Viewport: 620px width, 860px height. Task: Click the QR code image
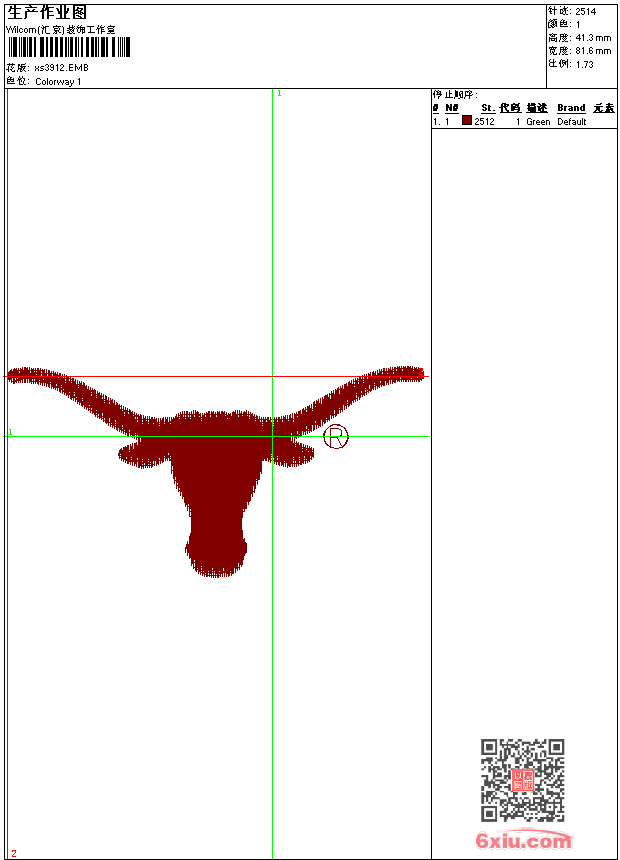pyautogui.click(x=523, y=780)
